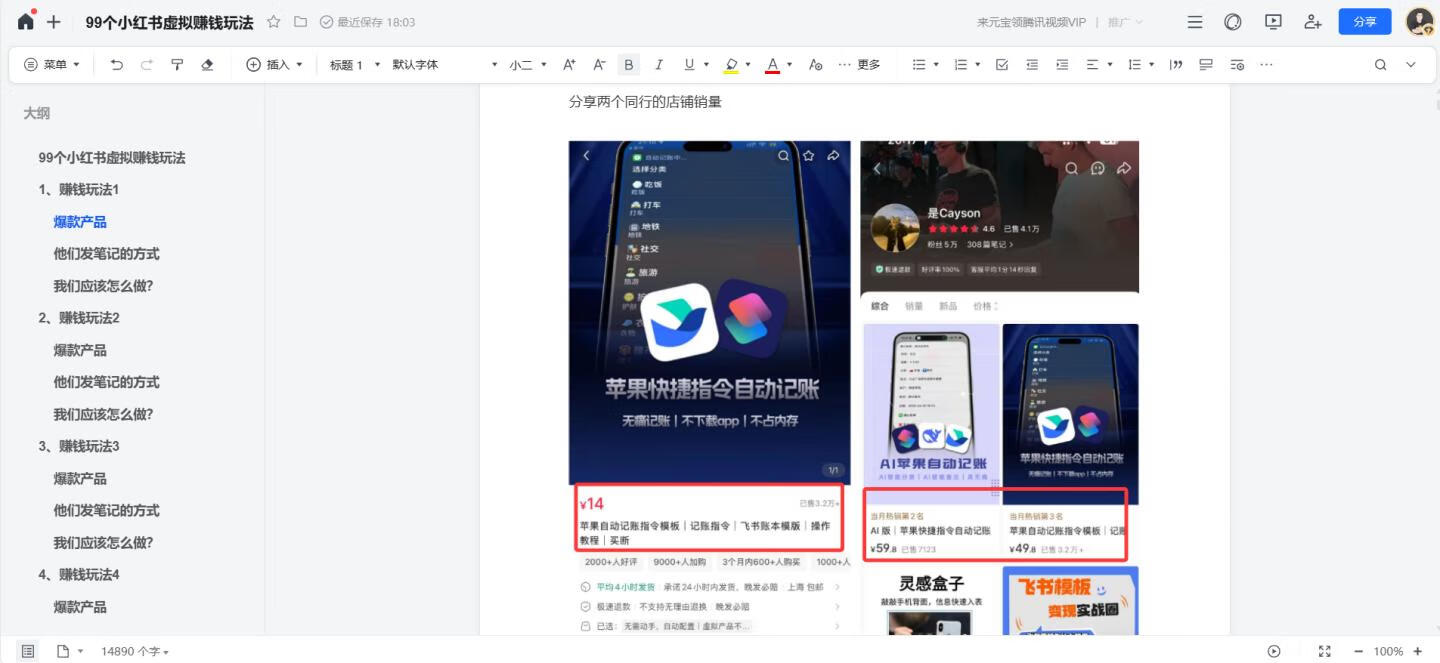The image size is (1440, 663).
Task: Click the blue 分享 share button
Action: (x=1364, y=21)
